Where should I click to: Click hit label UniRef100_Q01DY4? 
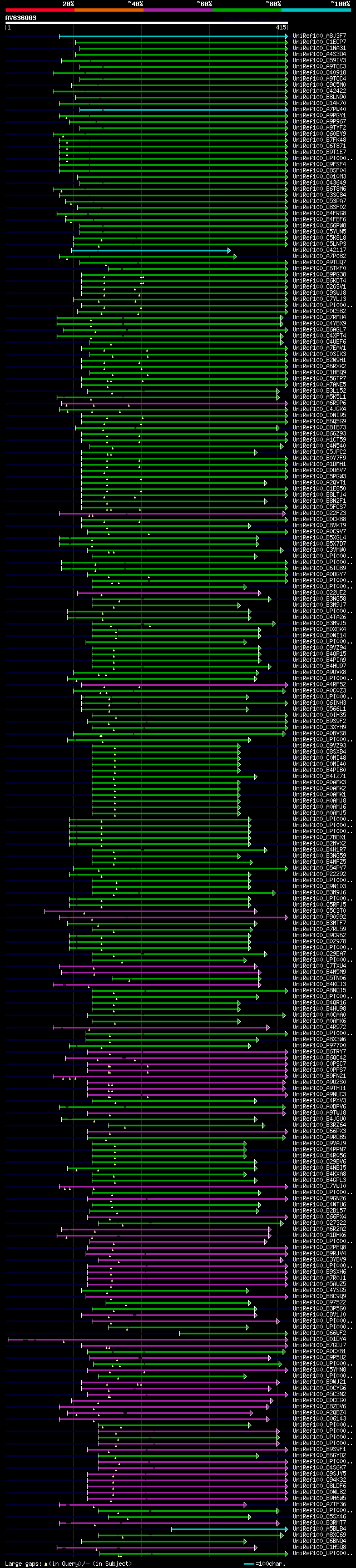coord(319,1338)
